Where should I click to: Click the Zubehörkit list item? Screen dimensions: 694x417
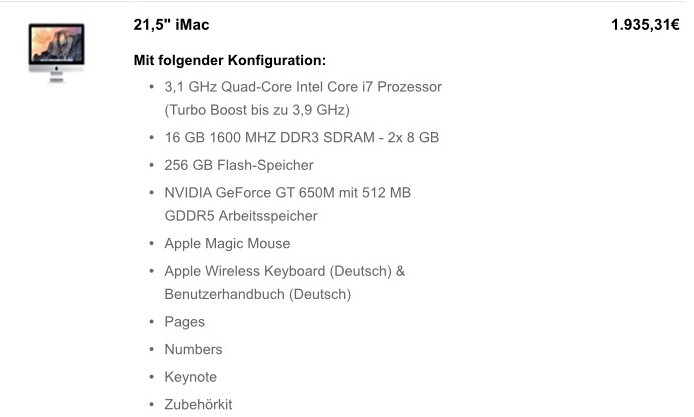[x=198, y=405]
